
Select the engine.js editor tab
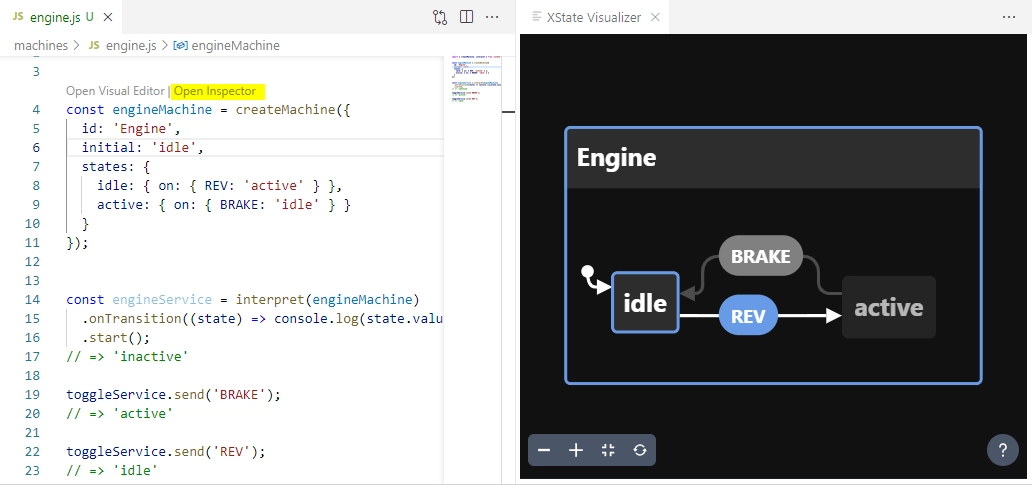[x=61, y=17]
